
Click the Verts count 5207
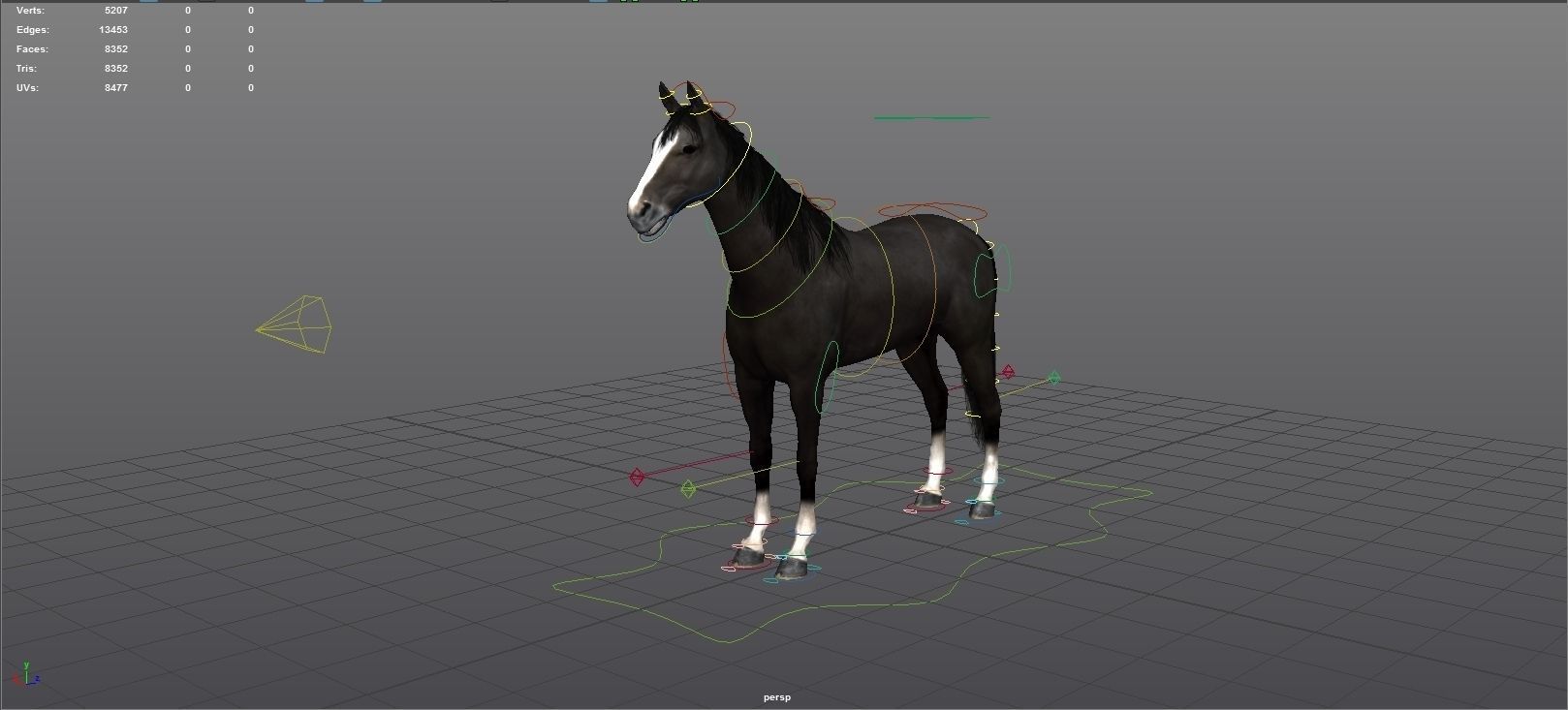coord(116,11)
